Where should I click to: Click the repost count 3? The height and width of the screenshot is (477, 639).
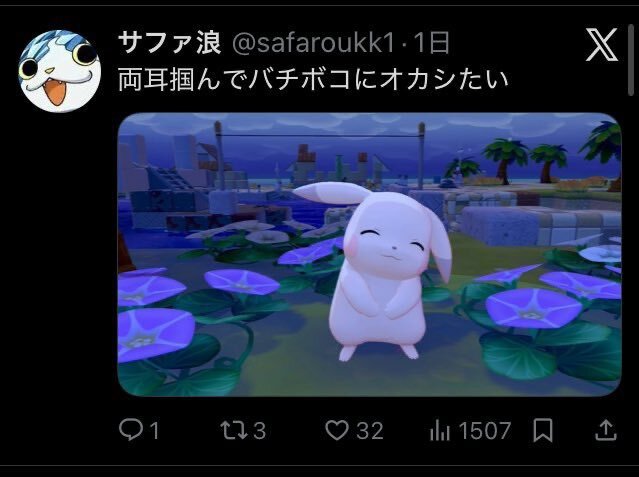(260, 431)
